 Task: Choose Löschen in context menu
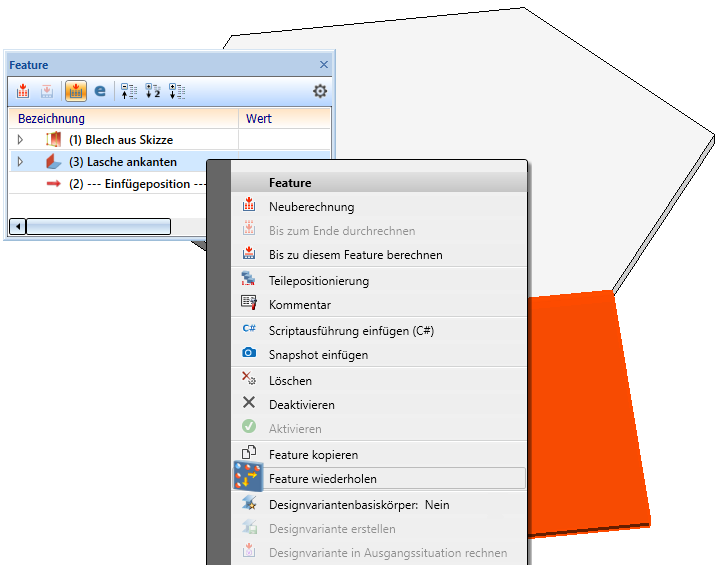[x=379, y=381]
